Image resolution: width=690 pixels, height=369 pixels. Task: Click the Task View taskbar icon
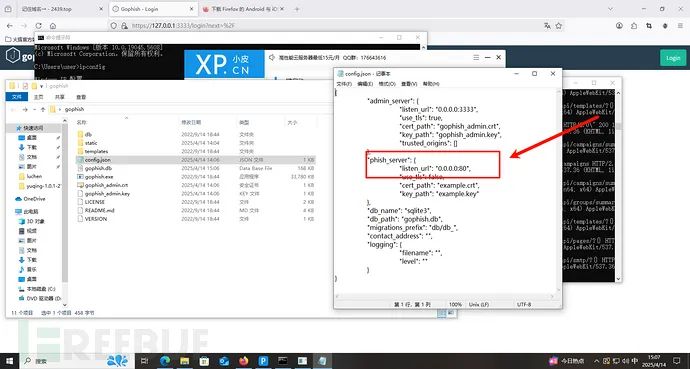pyautogui.click(x=144, y=361)
